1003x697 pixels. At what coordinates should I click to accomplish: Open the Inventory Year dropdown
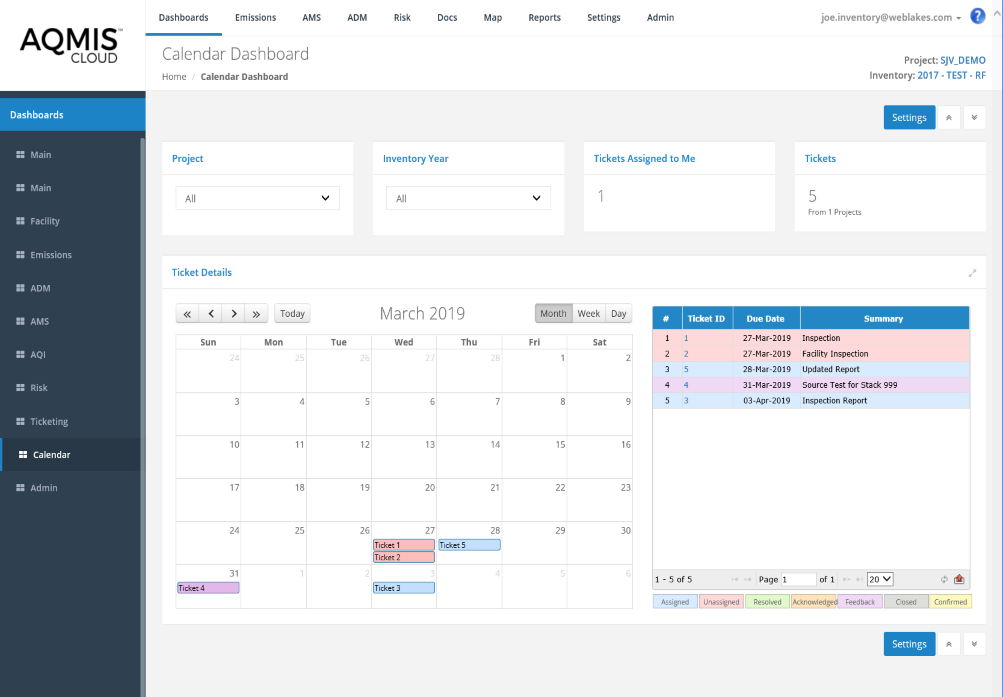[468, 198]
